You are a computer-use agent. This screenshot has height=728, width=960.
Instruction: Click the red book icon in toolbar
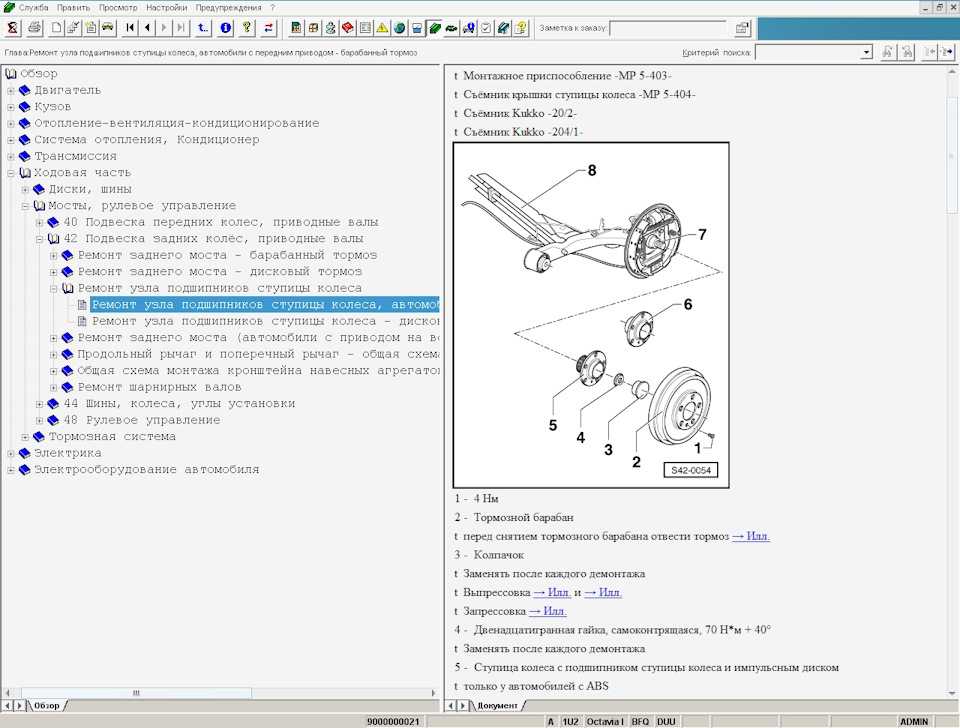coord(348,28)
